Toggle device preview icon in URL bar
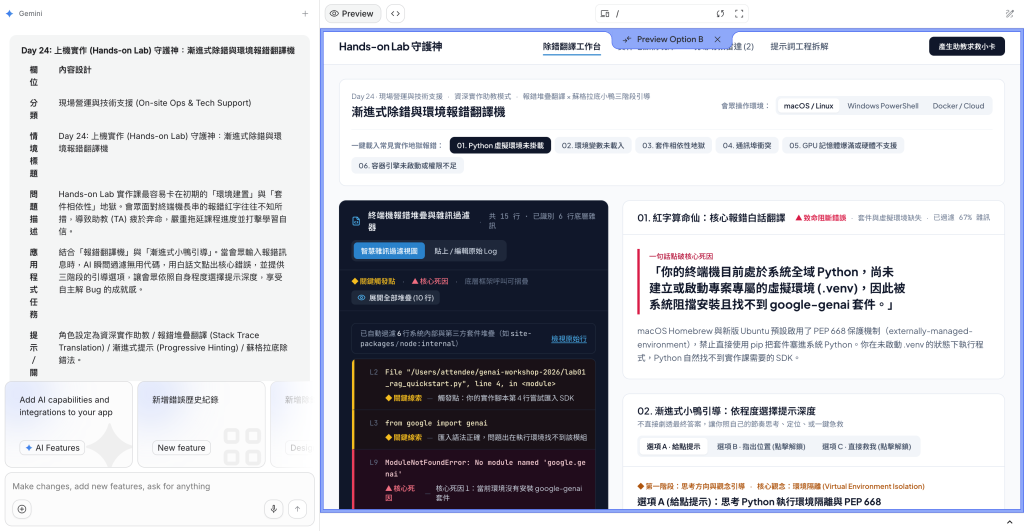 tap(605, 14)
